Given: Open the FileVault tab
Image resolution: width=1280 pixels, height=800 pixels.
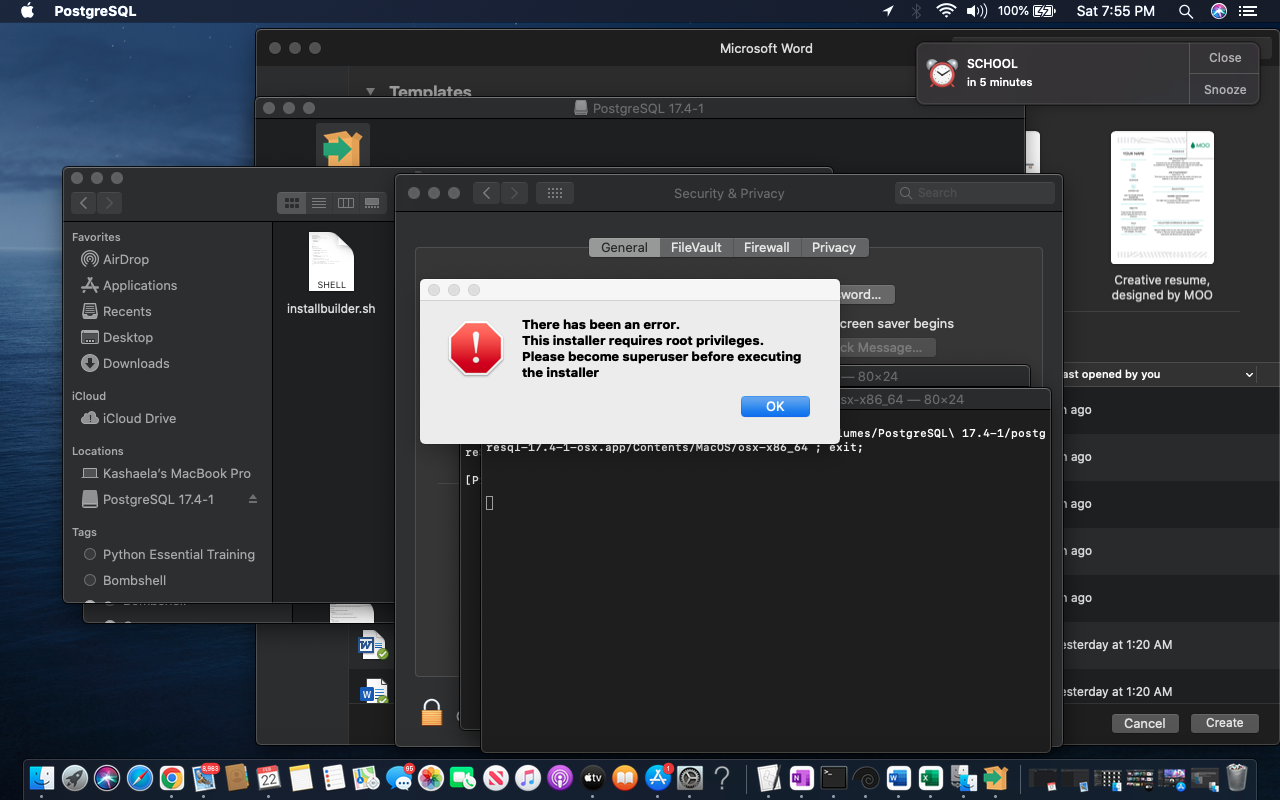Looking at the screenshot, I should pos(696,247).
